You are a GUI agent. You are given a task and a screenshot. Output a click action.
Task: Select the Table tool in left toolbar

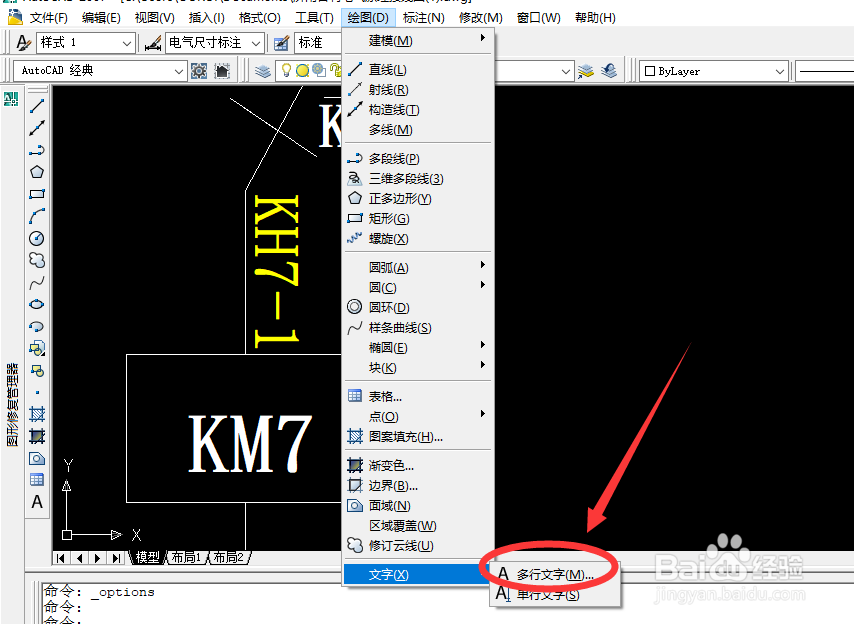coord(37,480)
